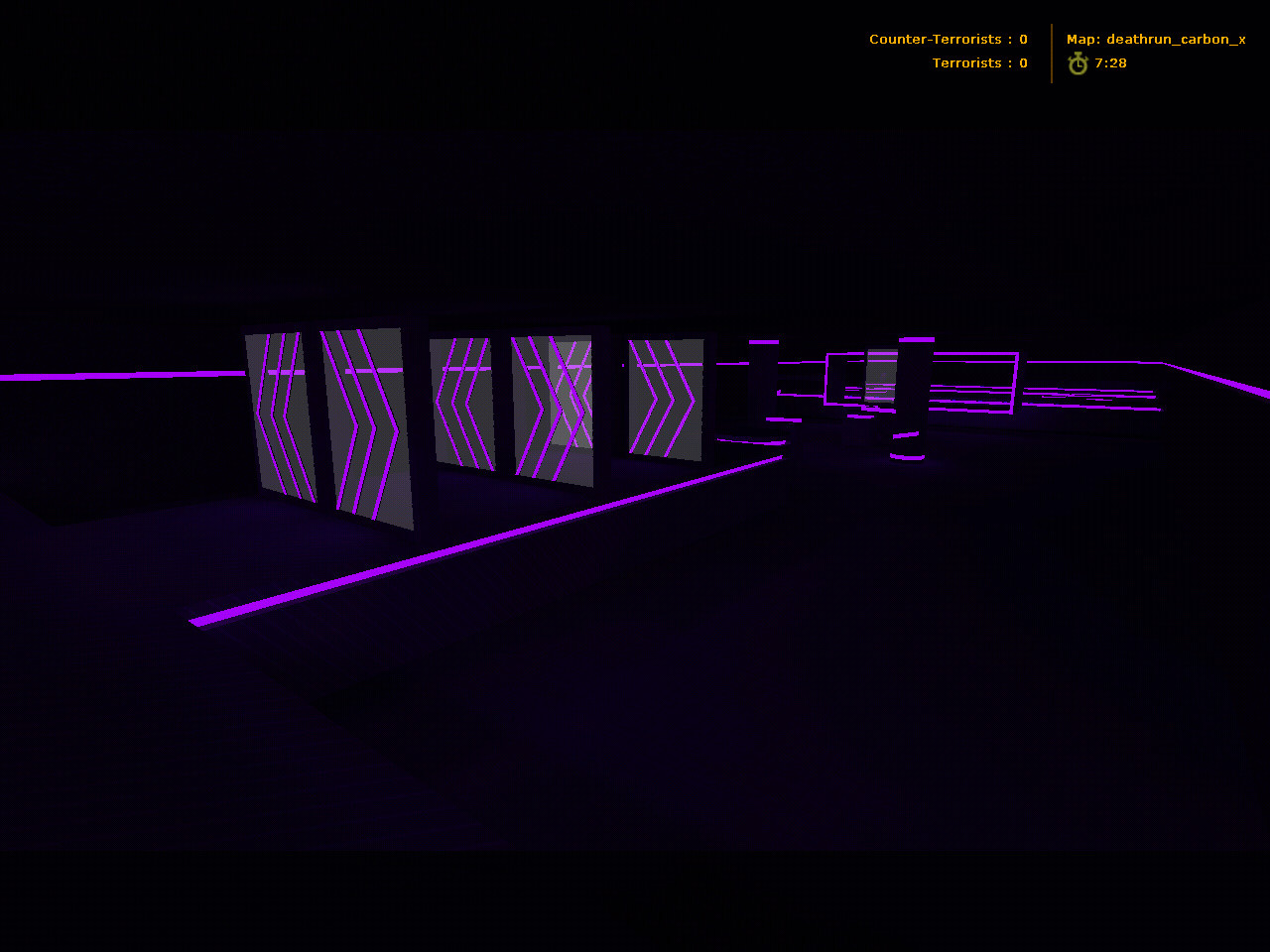Click the fifth, rightmost chevron panel
Screen dimensions: 1270x952
[666, 399]
